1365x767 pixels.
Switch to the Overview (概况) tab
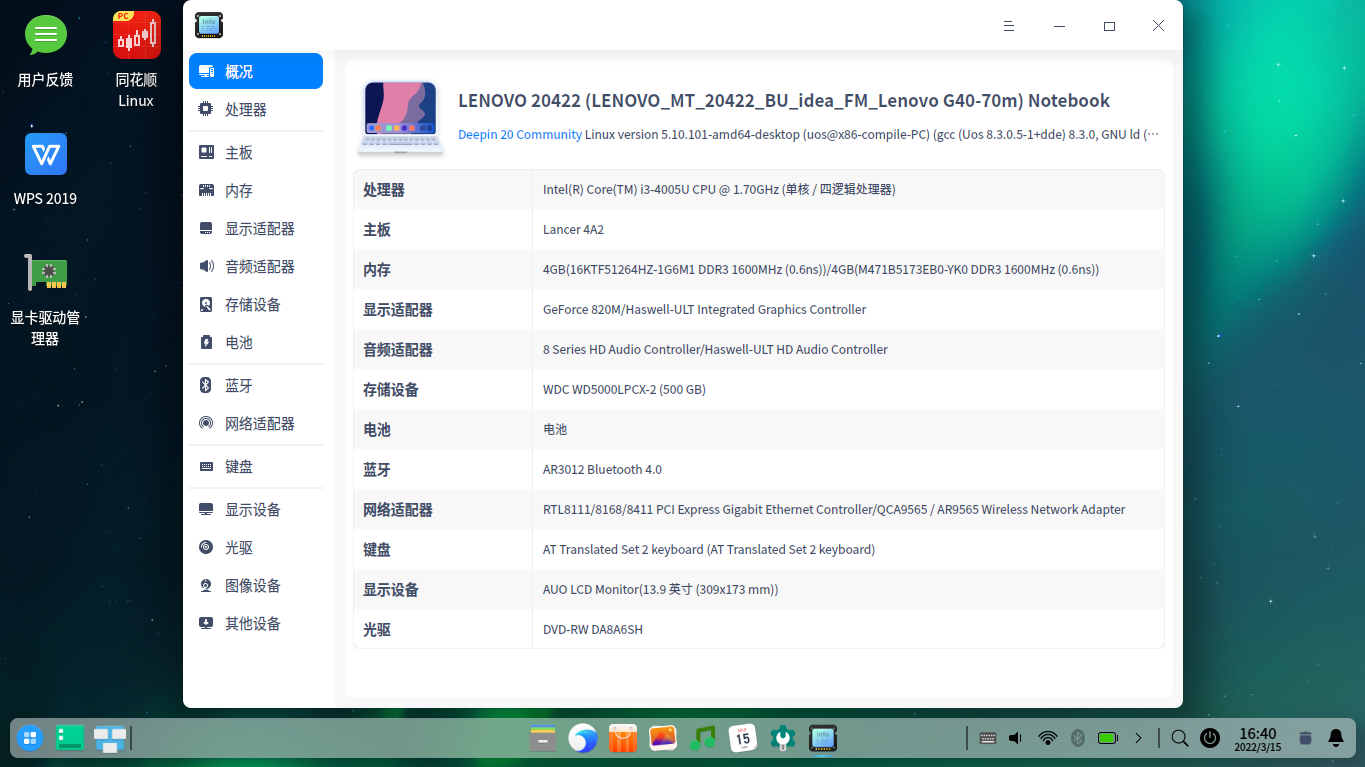coord(240,71)
